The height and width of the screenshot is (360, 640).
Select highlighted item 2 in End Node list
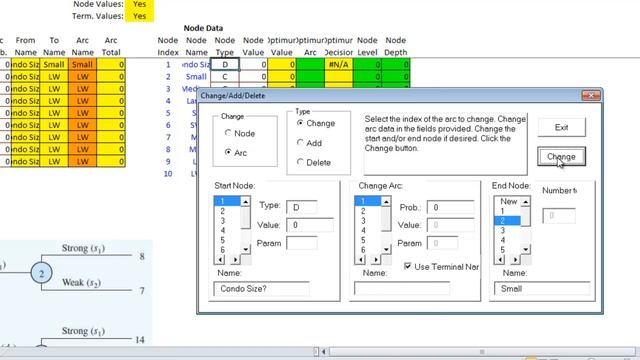click(x=508, y=221)
